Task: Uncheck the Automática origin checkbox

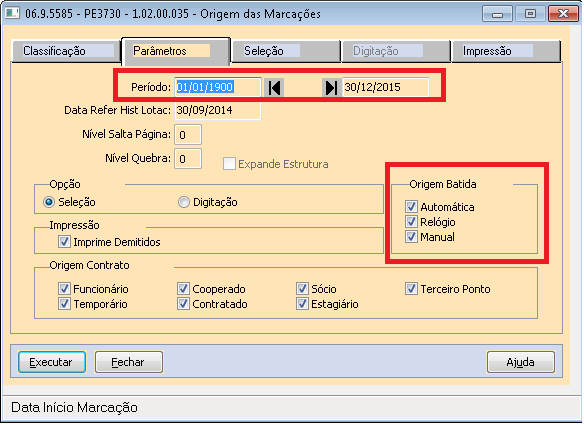Action: [x=411, y=207]
